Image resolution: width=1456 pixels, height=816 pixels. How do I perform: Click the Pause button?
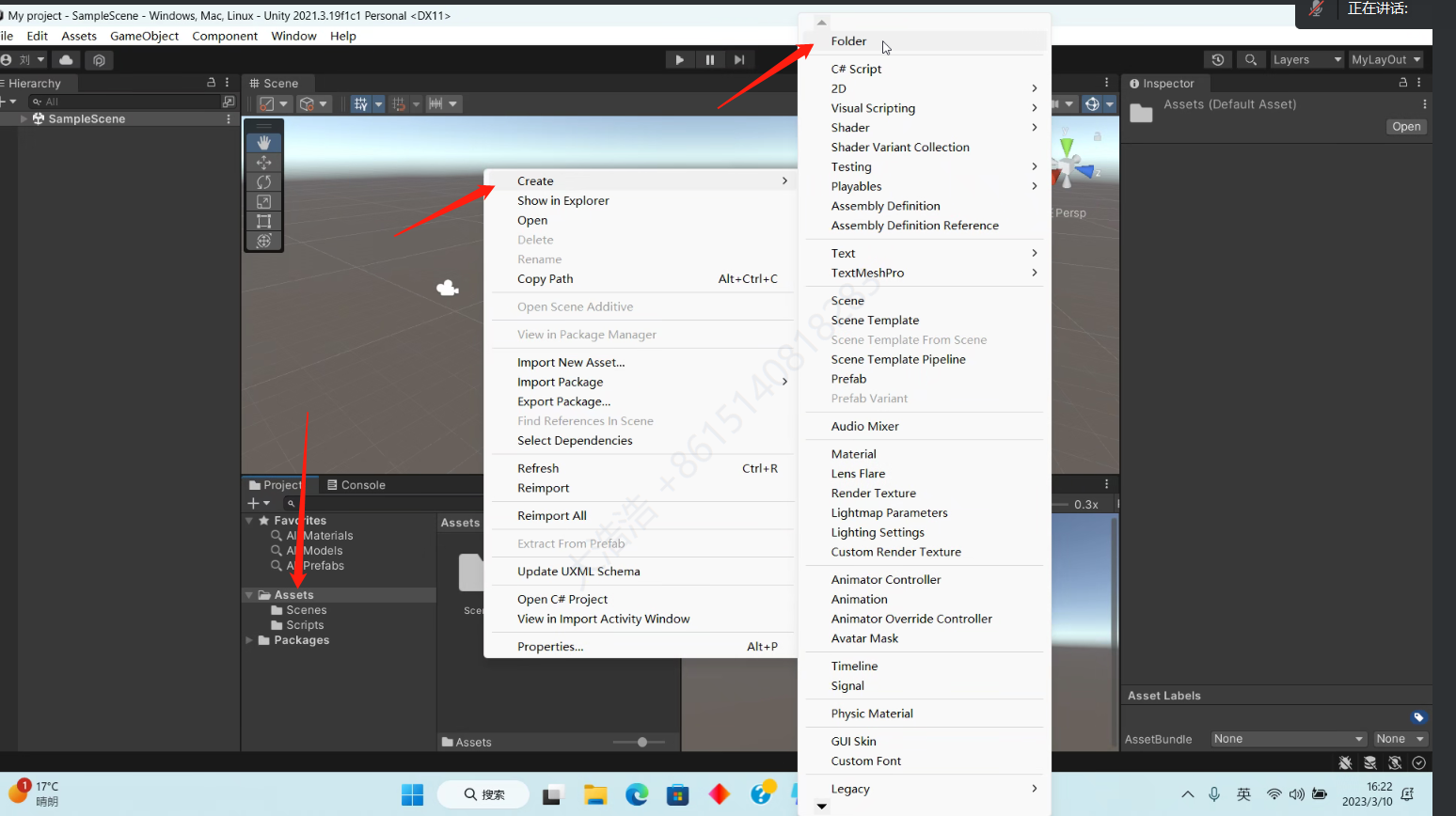click(x=709, y=59)
